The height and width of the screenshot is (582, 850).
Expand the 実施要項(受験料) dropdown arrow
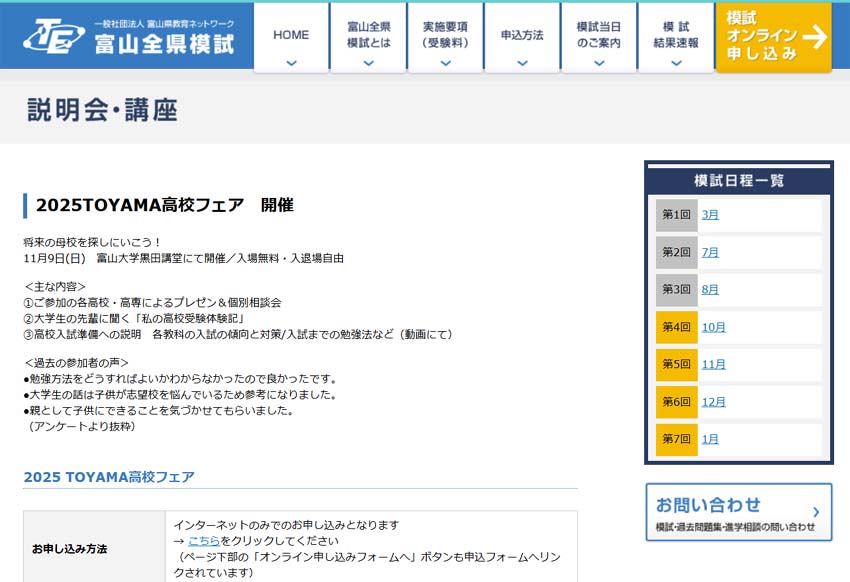pyautogui.click(x=445, y=63)
